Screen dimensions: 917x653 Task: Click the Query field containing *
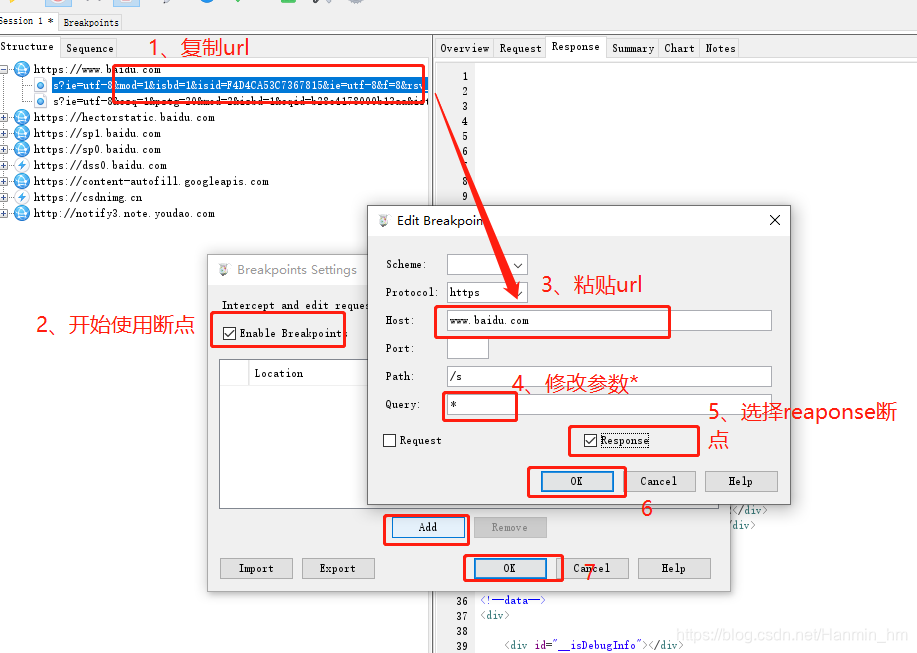pos(609,405)
